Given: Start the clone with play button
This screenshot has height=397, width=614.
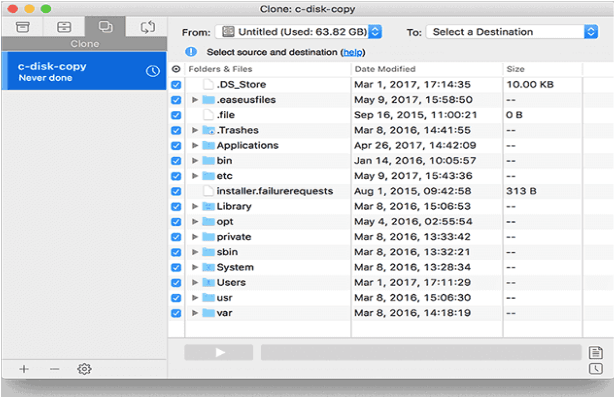Looking at the screenshot, I should tap(219, 352).
